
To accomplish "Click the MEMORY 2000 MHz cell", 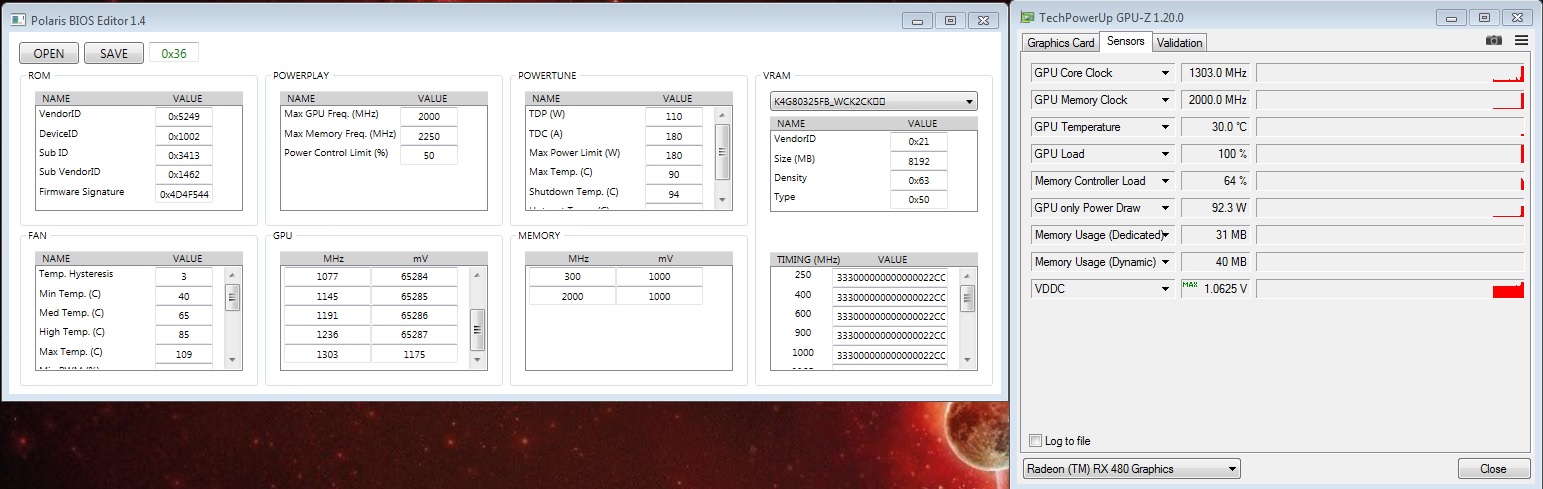I will click(572, 296).
